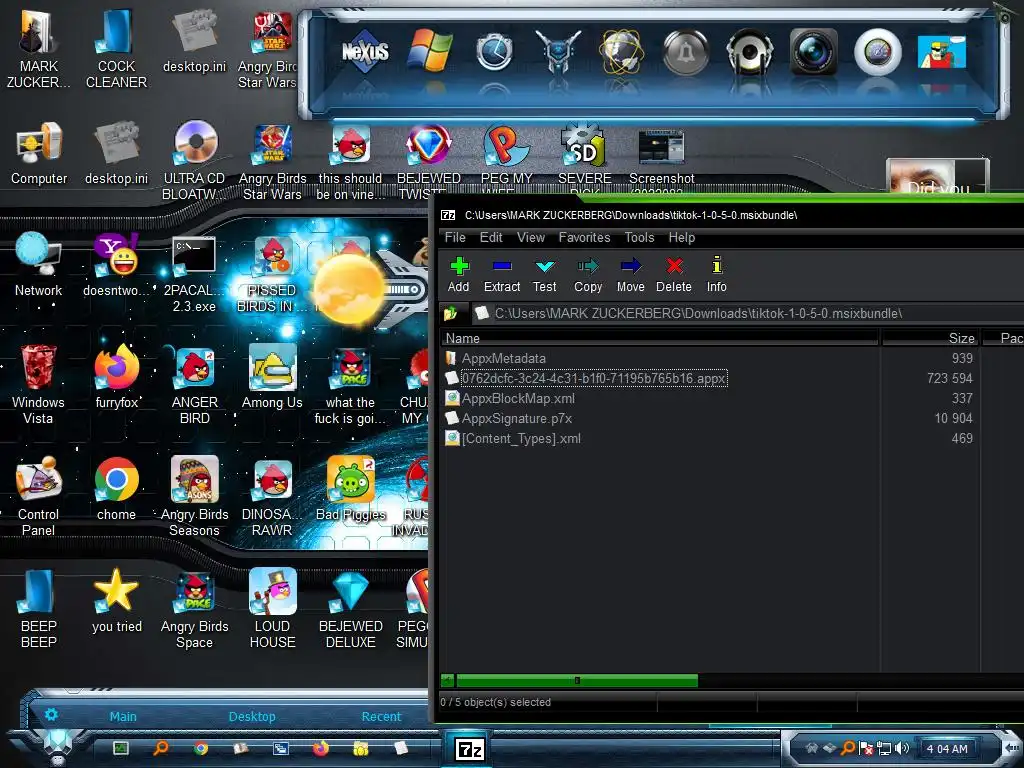Click the camera lens dock icon
This screenshot has height=768, width=1024.
pyautogui.click(x=814, y=51)
